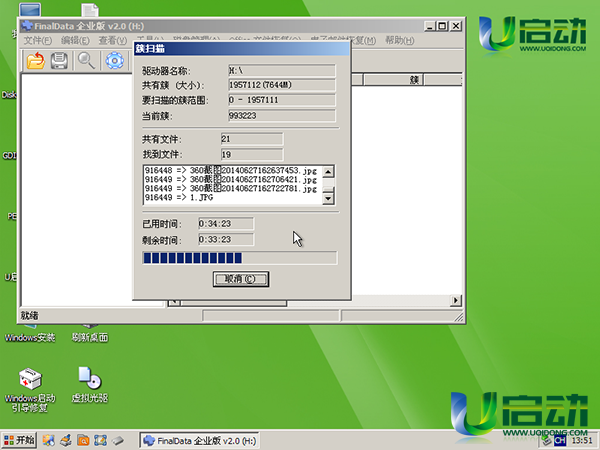Click the 当前簇 field showing 993223

coord(282,116)
